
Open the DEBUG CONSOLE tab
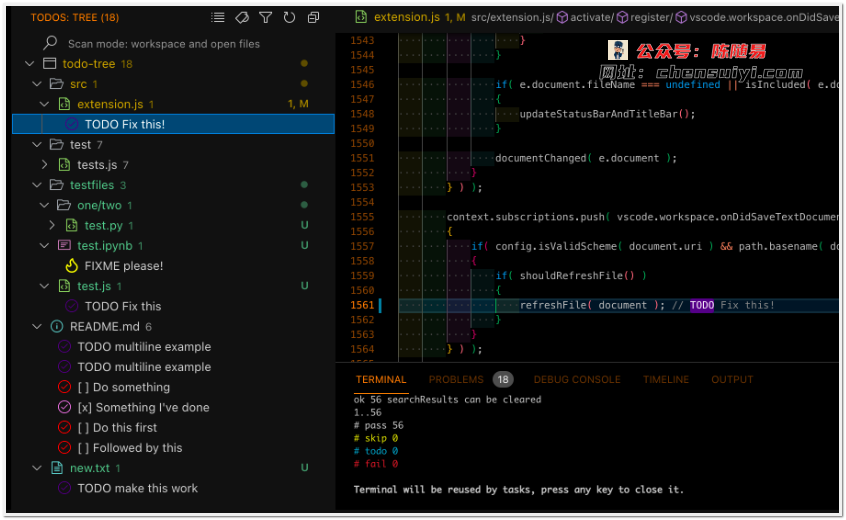pyautogui.click(x=577, y=380)
